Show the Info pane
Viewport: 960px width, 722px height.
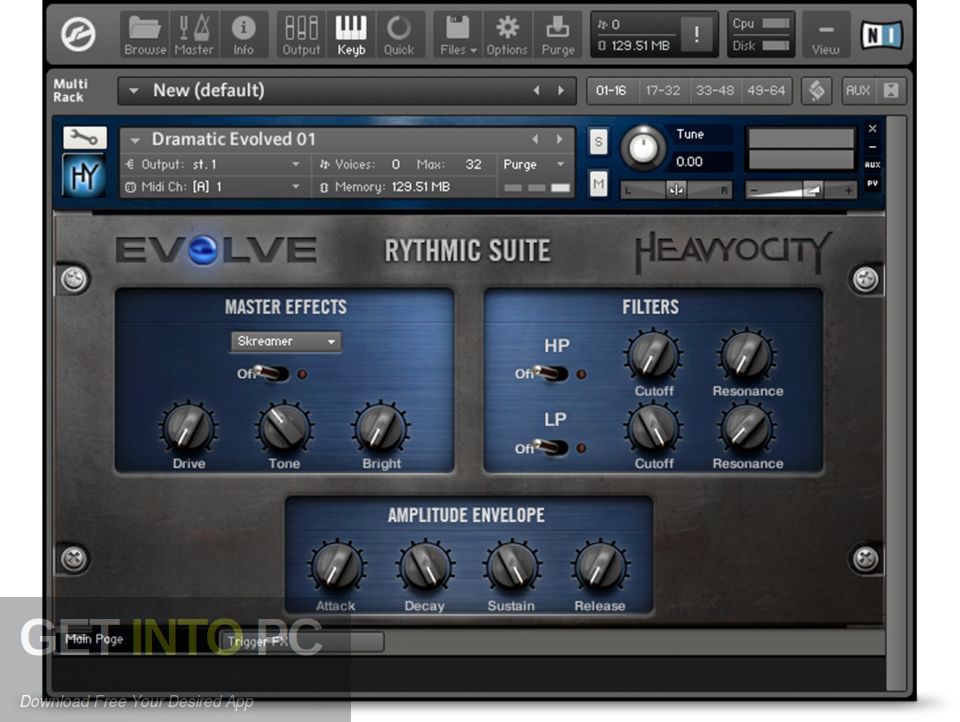click(243, 35)
